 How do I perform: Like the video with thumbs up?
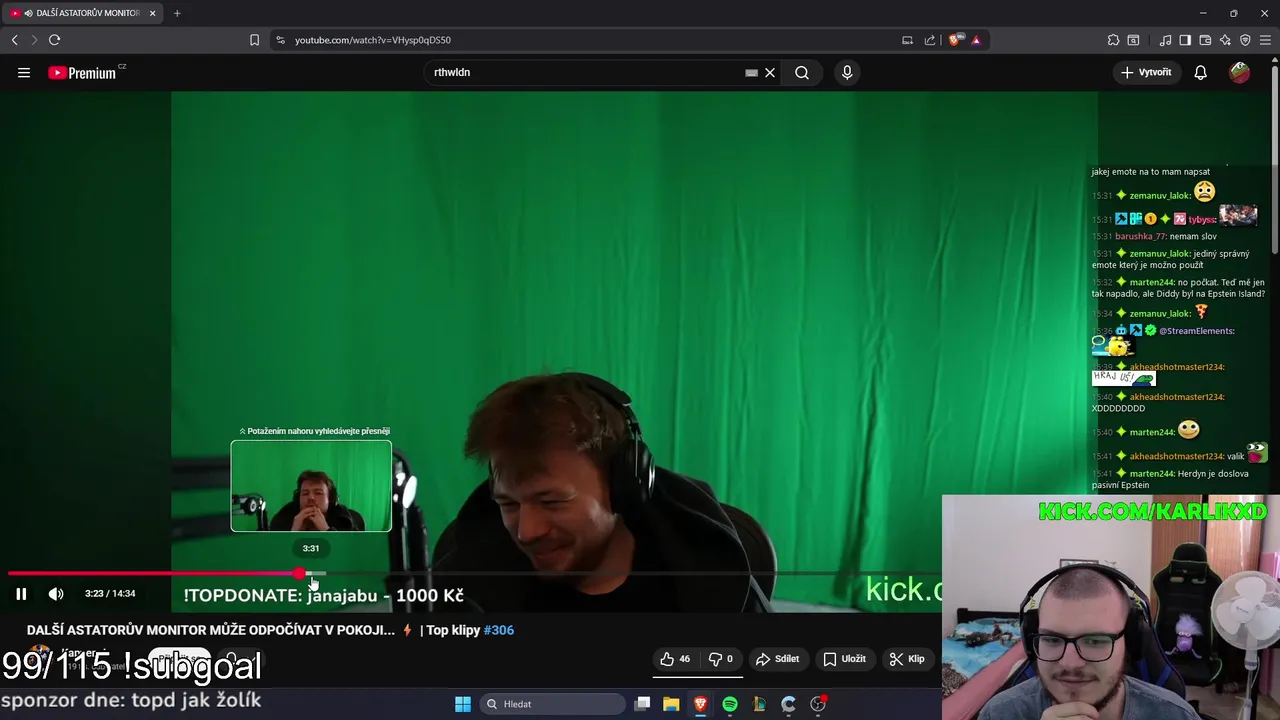pos(675,659)
